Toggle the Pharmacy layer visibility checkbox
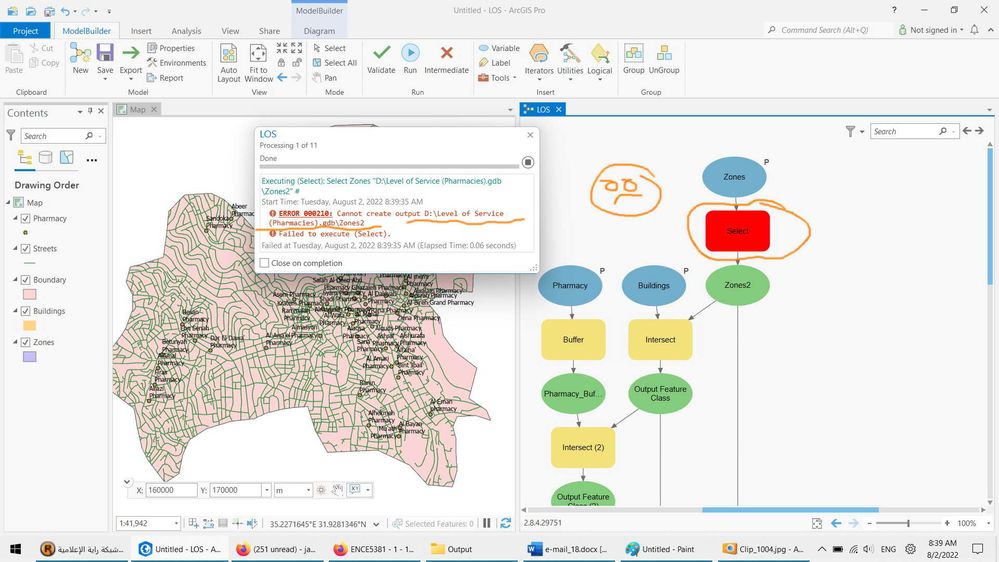 [x=25, y=219]
